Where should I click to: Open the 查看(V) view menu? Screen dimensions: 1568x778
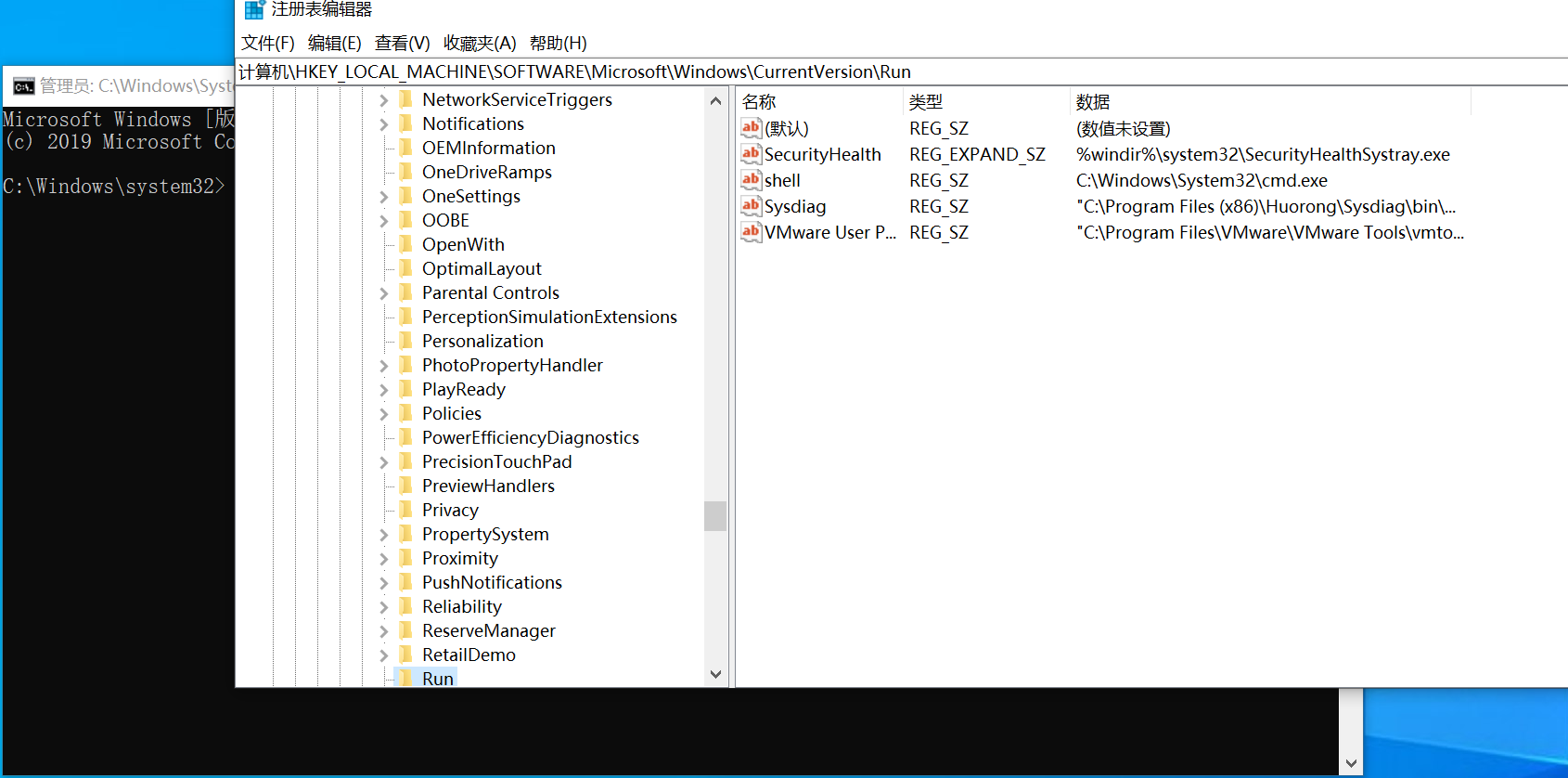point(402,44)
